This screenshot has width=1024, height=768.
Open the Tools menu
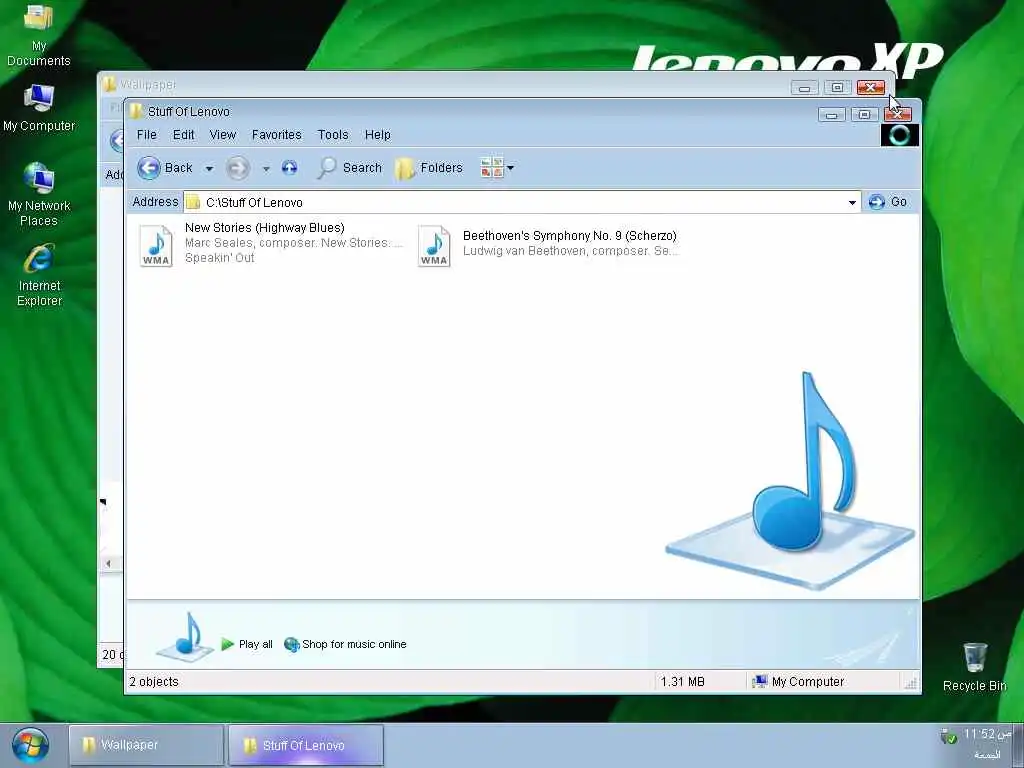pyautogui.click(x=333, y=135)
